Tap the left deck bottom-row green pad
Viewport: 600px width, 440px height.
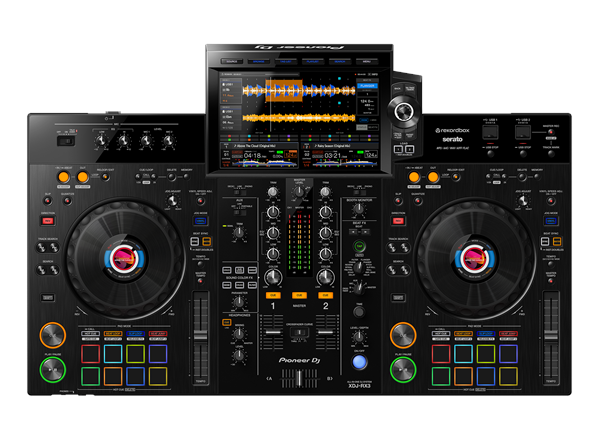pyautogui.click(x=91, y=376)
